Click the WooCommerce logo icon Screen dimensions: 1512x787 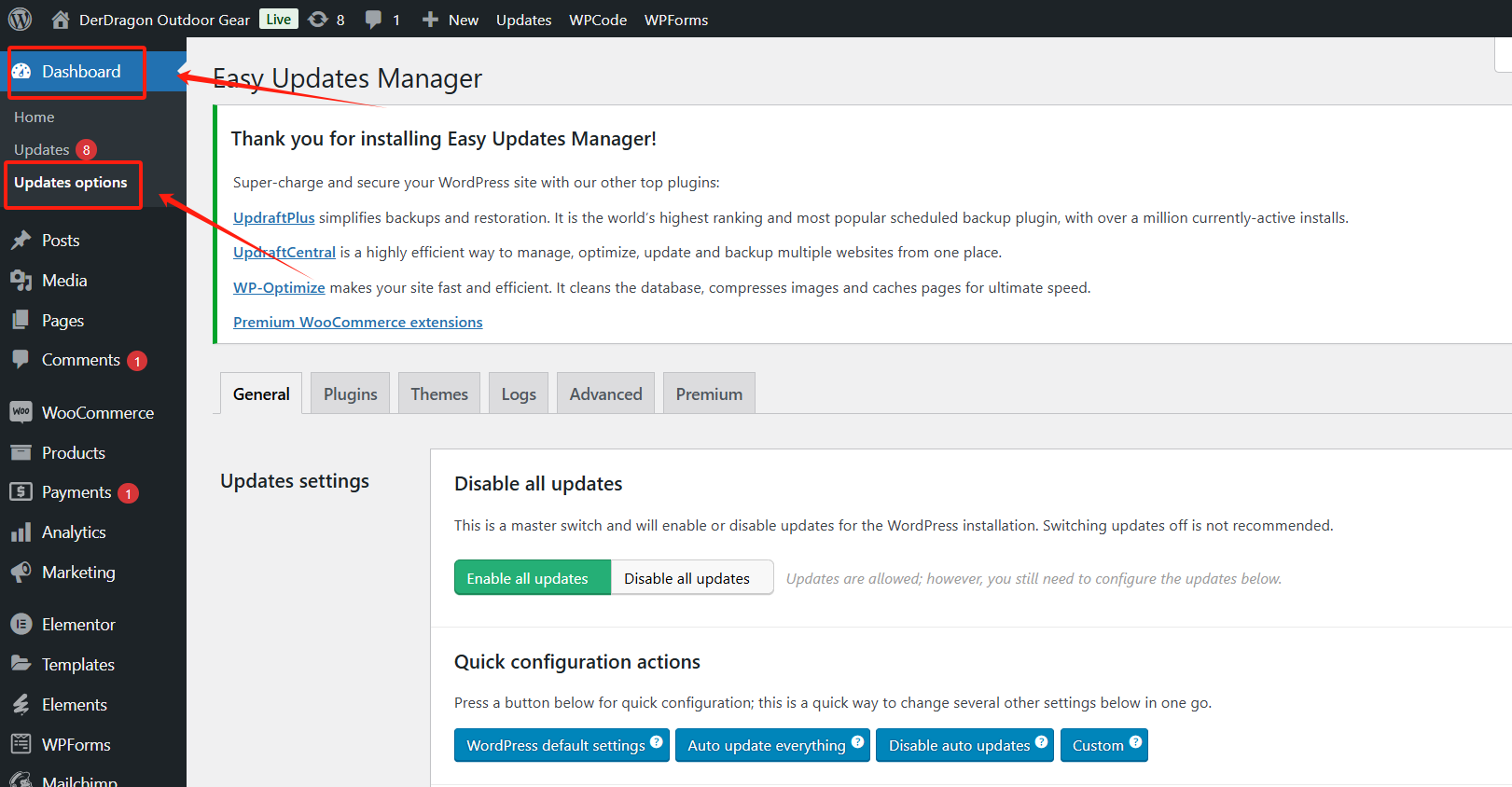(x=21, y=412)
